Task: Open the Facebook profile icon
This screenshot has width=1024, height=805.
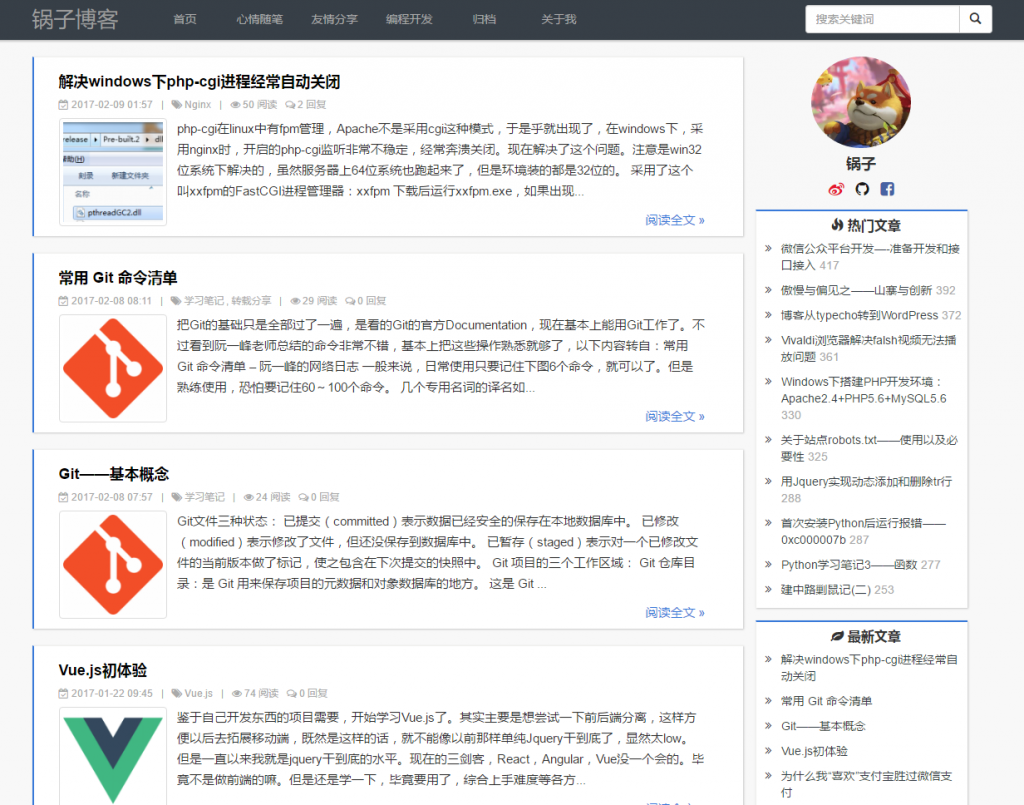Action: (x=887, y=189)
